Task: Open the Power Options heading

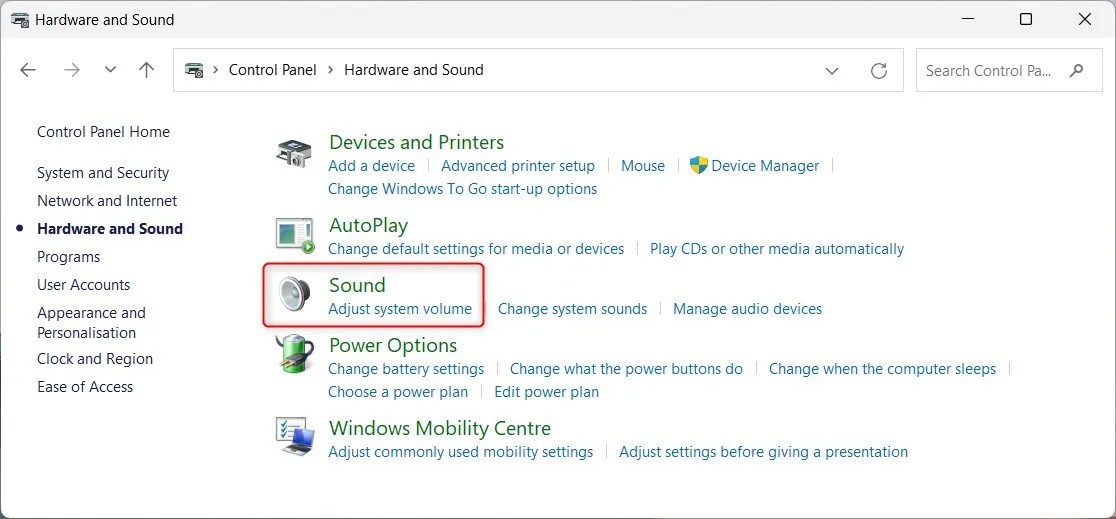Action: 393,345
